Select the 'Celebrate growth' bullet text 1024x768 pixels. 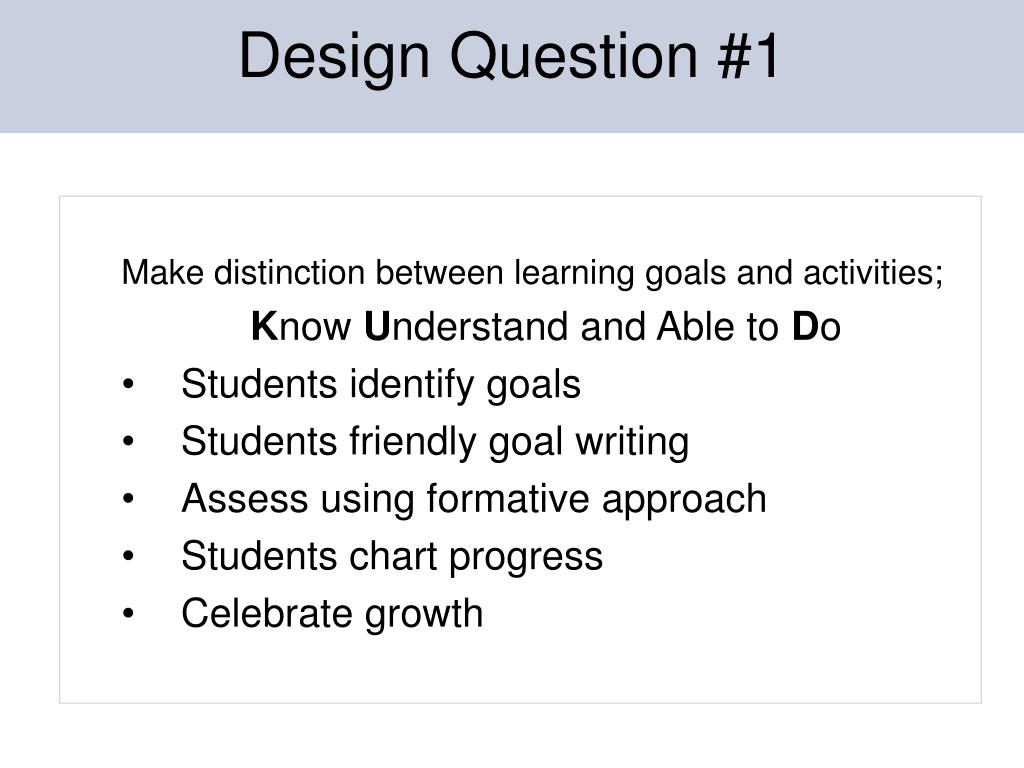pos(332,615)
